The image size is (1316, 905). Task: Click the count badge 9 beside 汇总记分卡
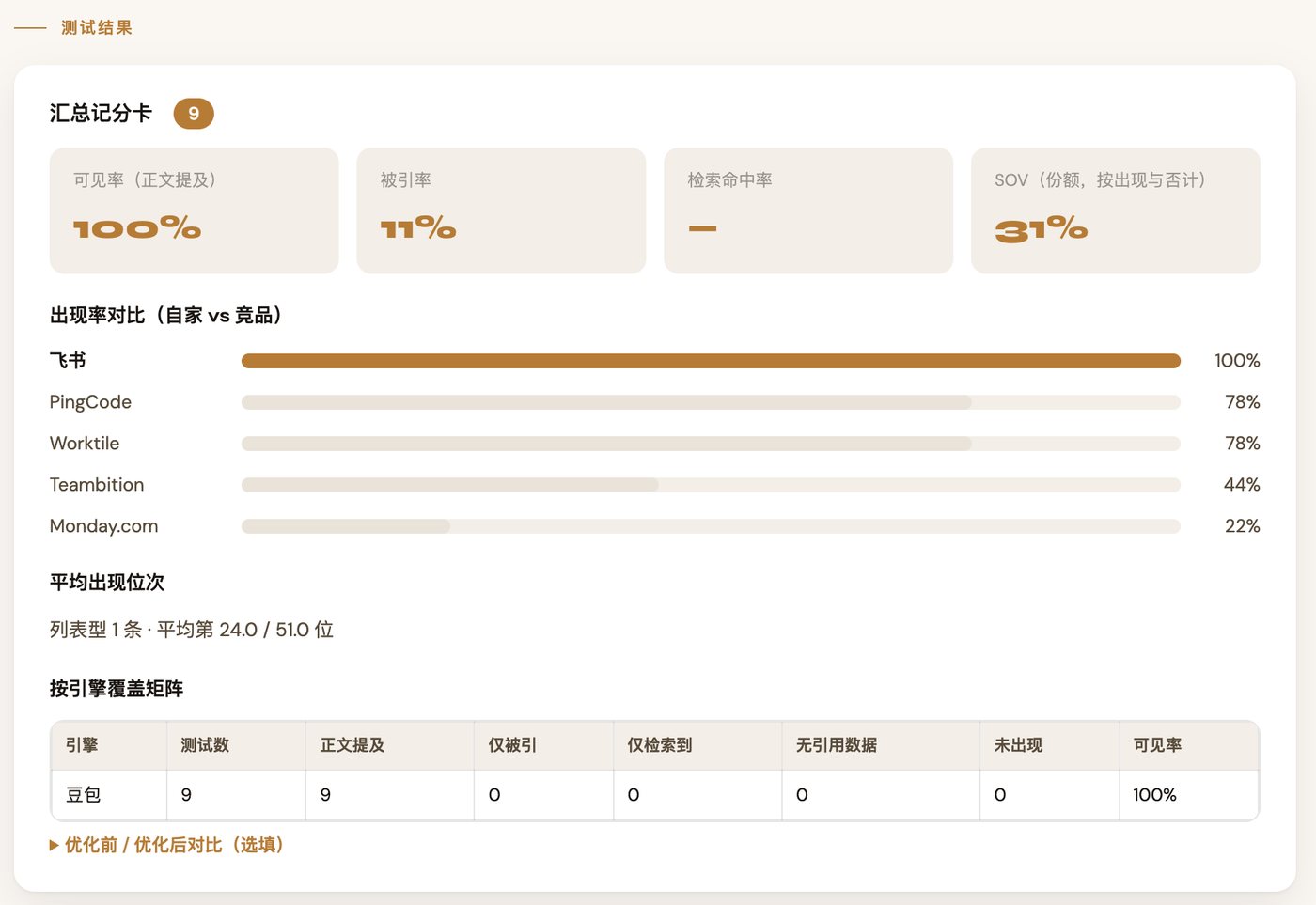click(x=194, y=114)
